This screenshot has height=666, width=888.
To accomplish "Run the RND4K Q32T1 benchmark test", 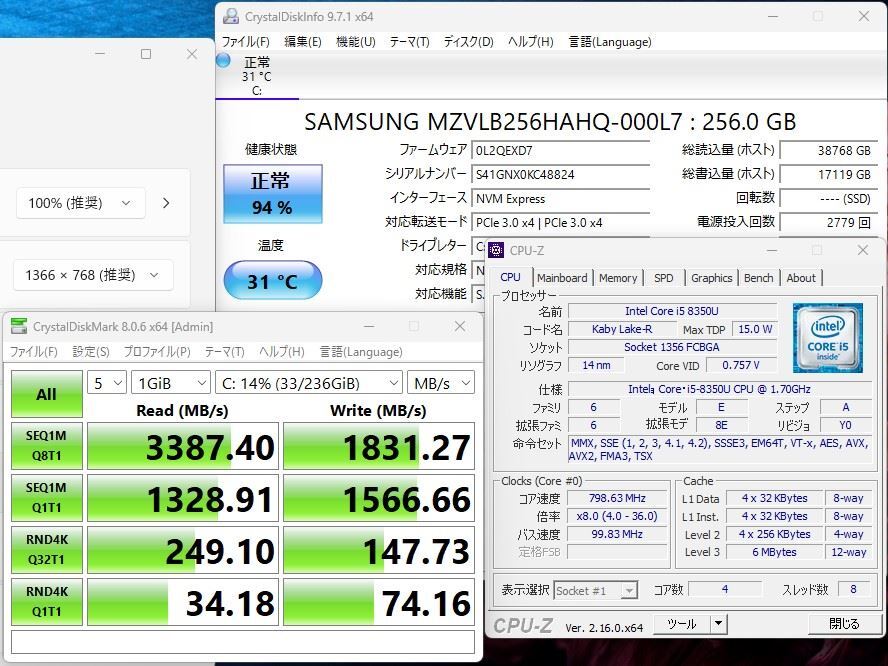I will [46, 550].
